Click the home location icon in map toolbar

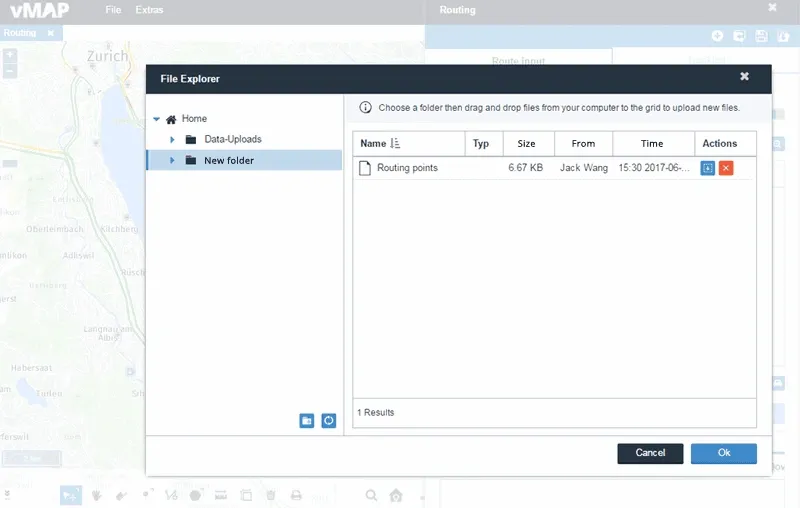click(x=396, y=495)
